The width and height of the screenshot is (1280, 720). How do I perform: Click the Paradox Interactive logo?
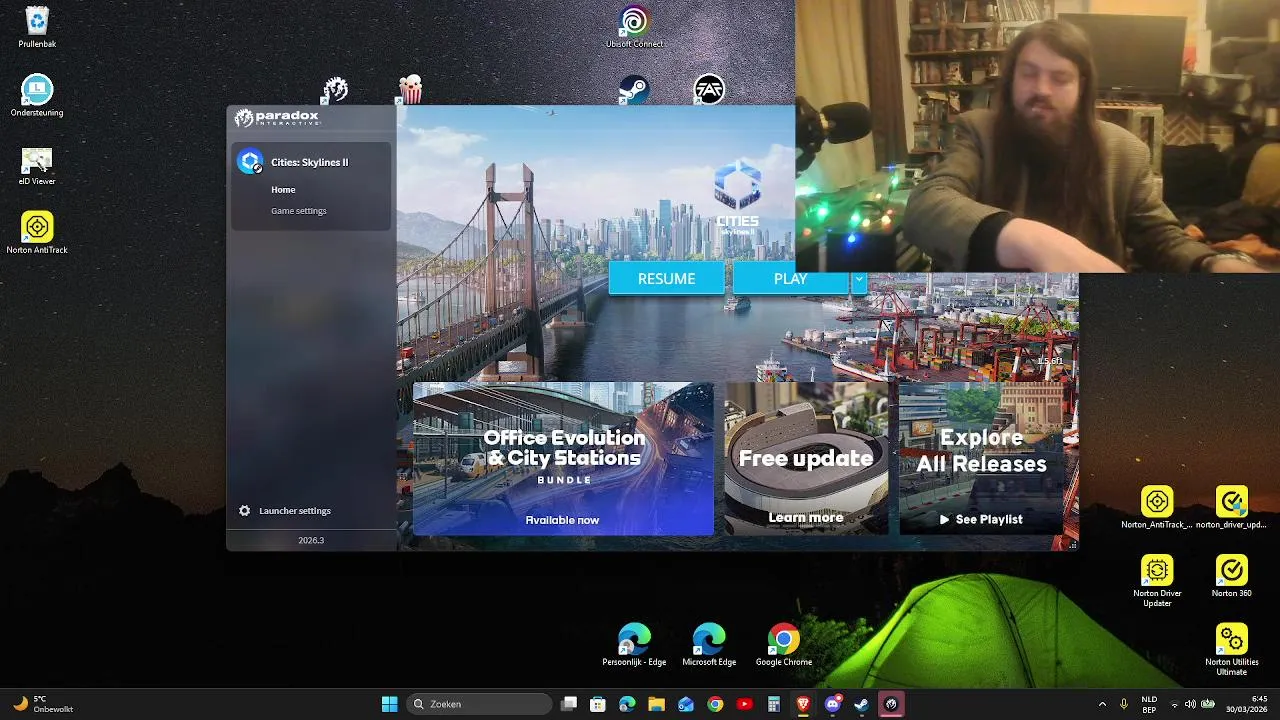pos(277,118)
